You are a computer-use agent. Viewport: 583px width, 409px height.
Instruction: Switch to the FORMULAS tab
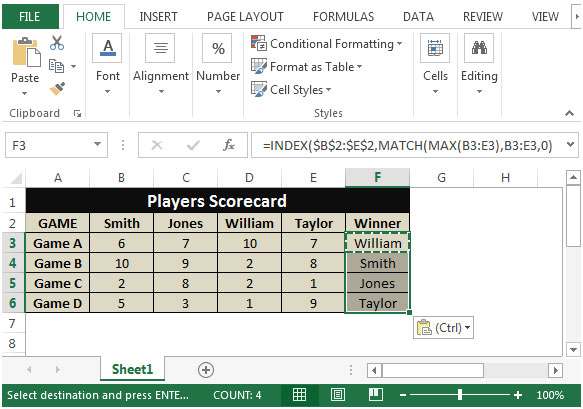pyautogui.click(x=344, y=16)
